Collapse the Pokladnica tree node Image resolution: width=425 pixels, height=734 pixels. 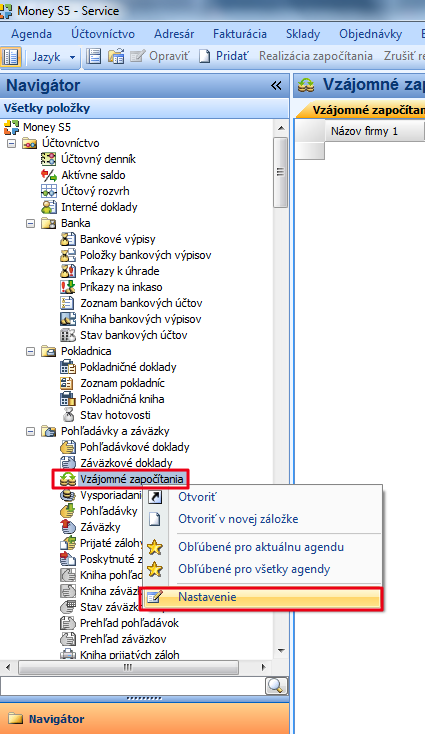coord(30,351)
